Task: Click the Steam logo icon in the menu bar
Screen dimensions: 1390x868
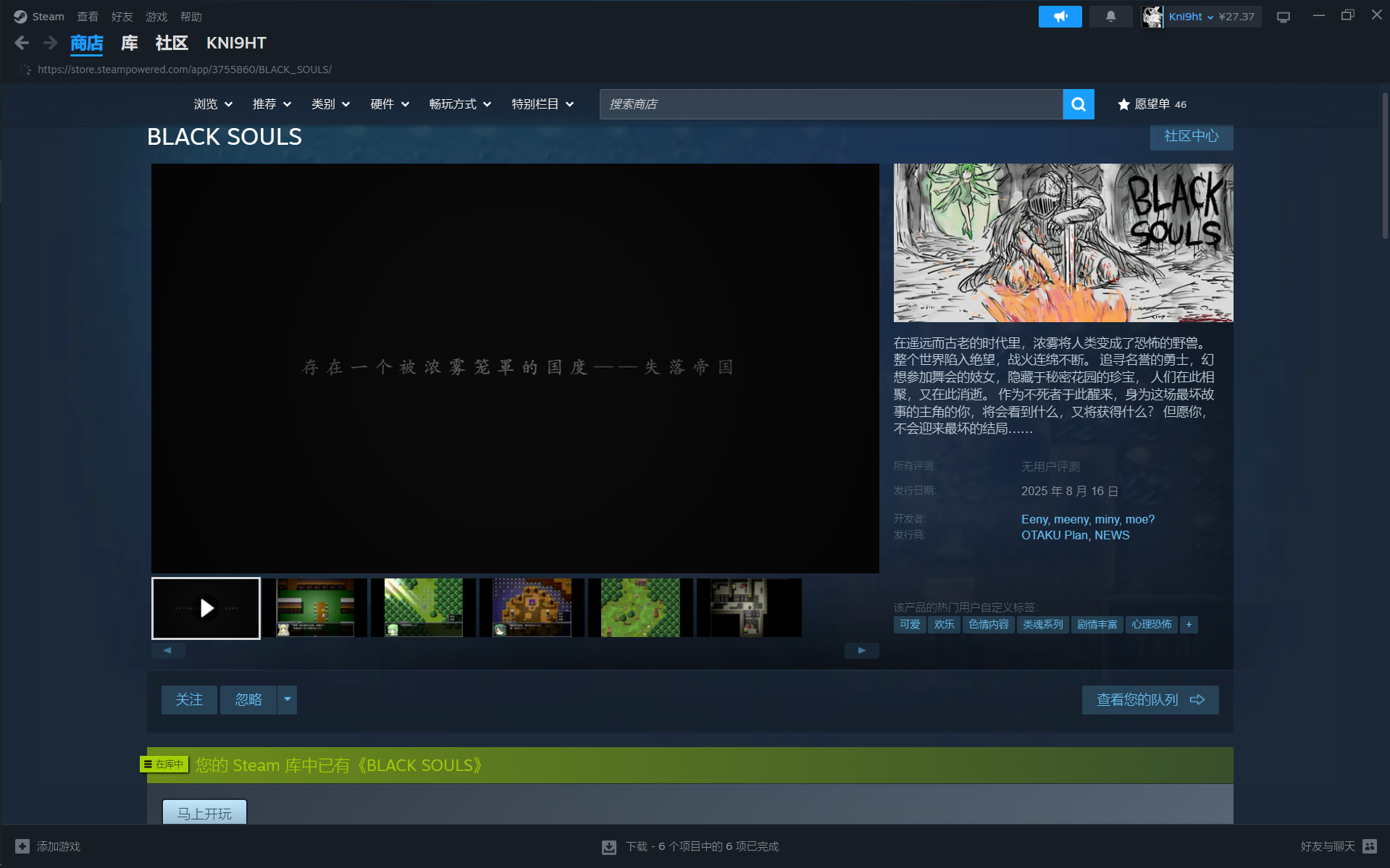Action: (x=20, y=17)
